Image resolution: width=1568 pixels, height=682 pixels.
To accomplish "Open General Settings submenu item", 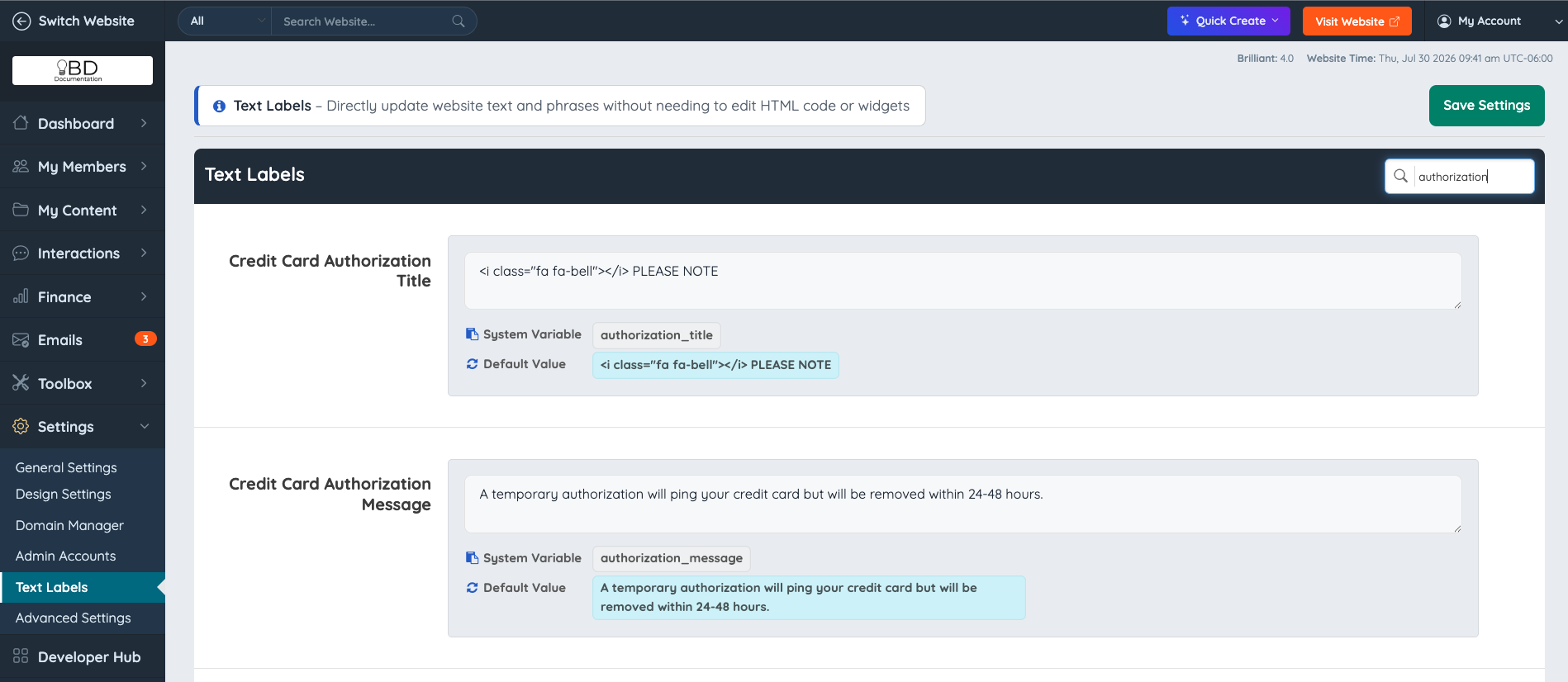I will point(66,467).
